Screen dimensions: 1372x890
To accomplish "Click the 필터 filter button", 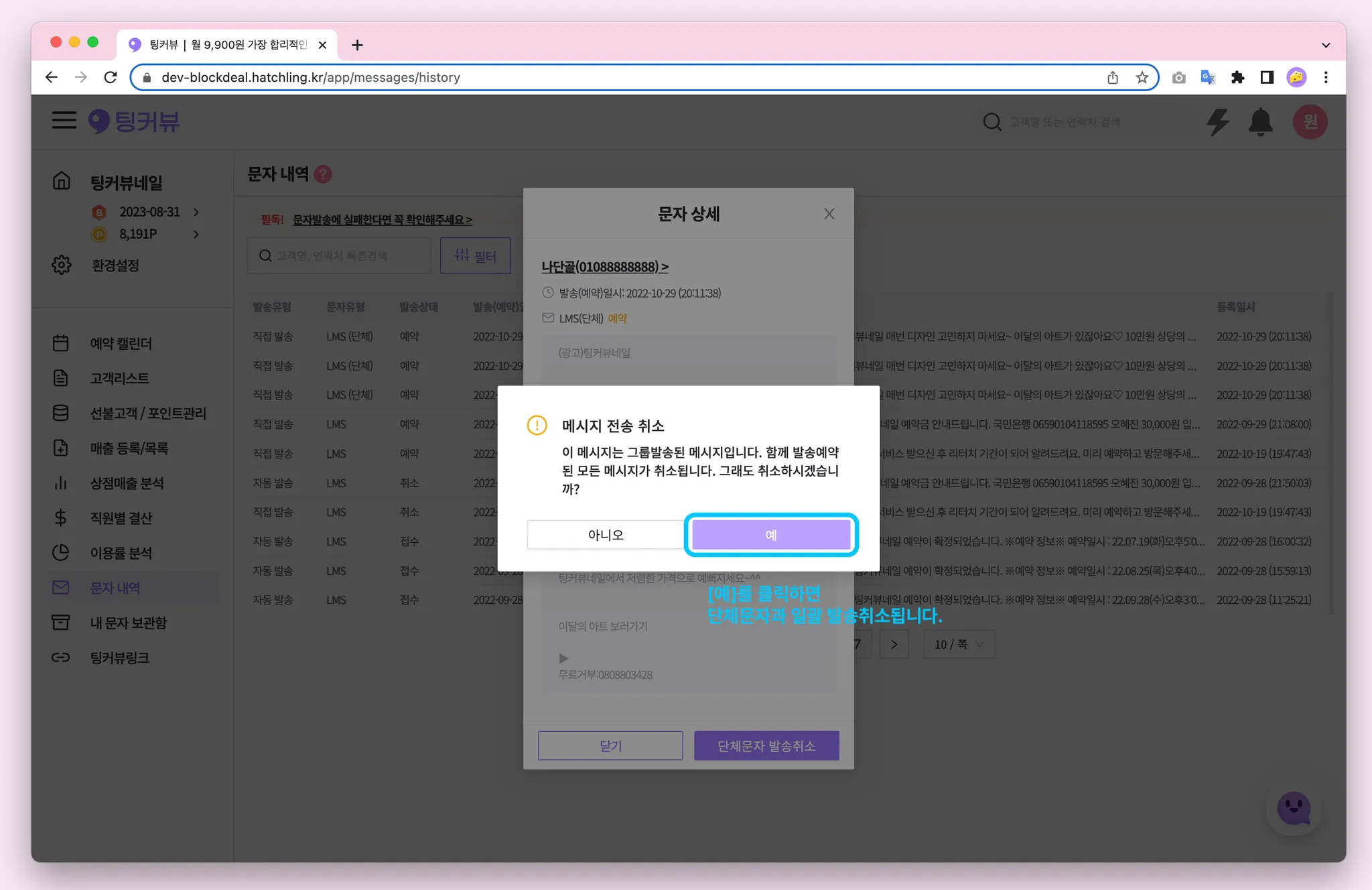I will point(475,255).
